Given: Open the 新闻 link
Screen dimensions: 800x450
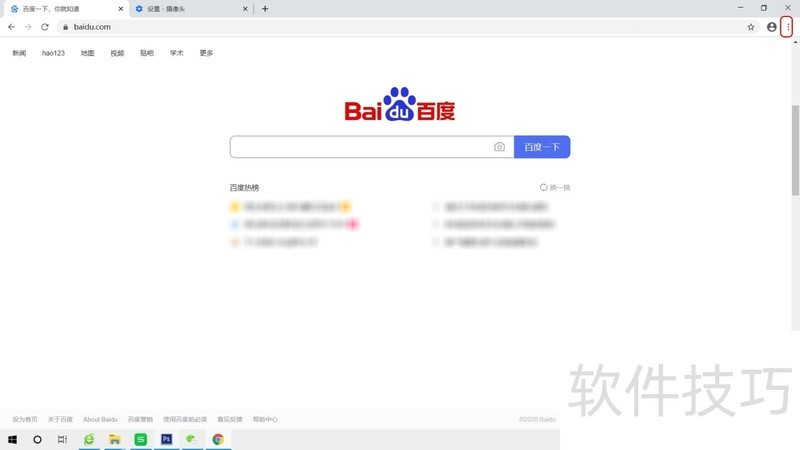Looking at the screenshot, I should coord(19,53).
